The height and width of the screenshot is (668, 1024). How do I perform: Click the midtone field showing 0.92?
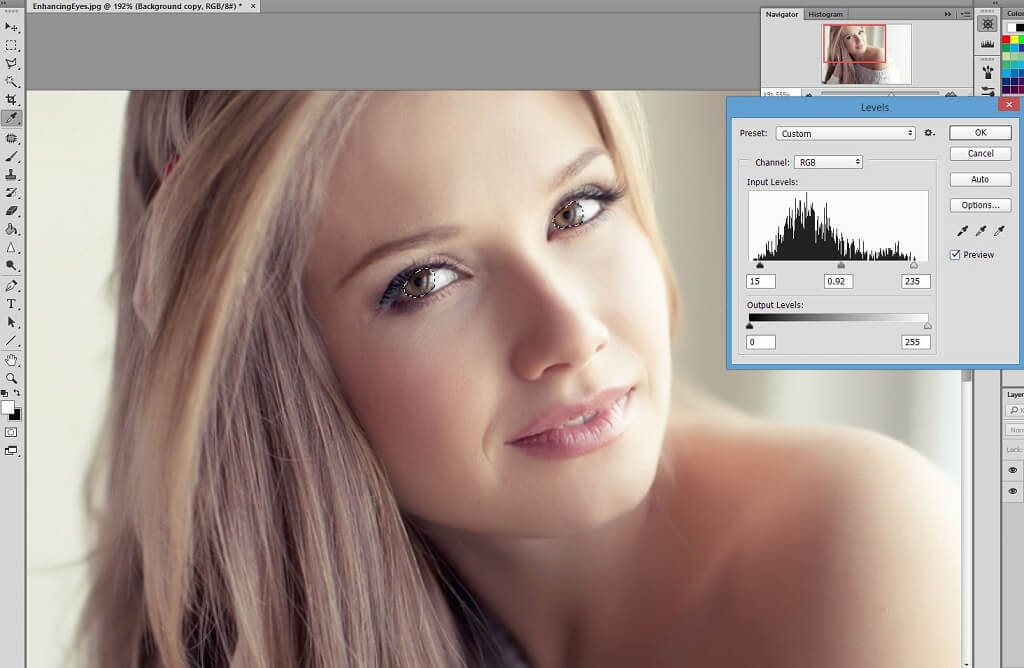(839, 281)
